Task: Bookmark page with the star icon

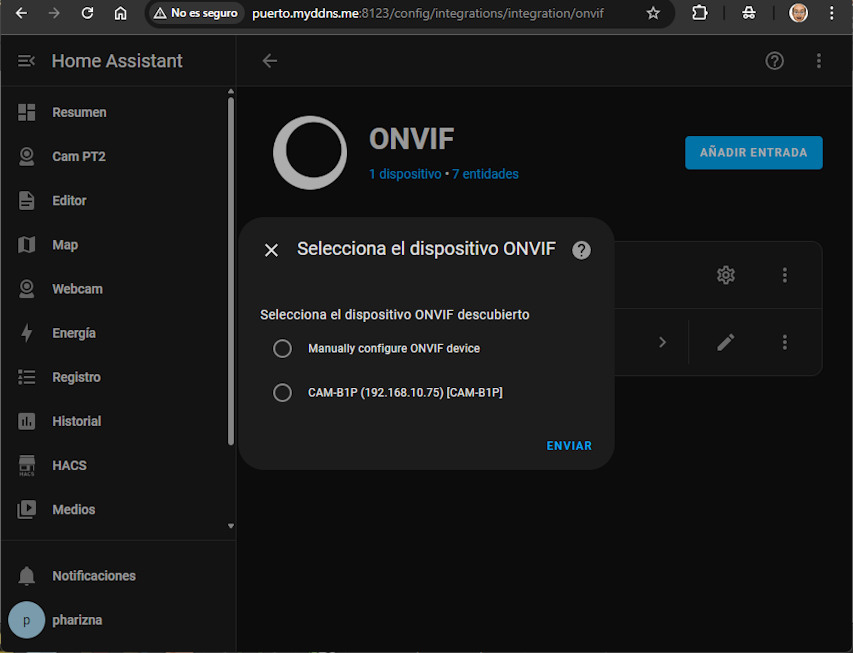Action: (653, 13)
